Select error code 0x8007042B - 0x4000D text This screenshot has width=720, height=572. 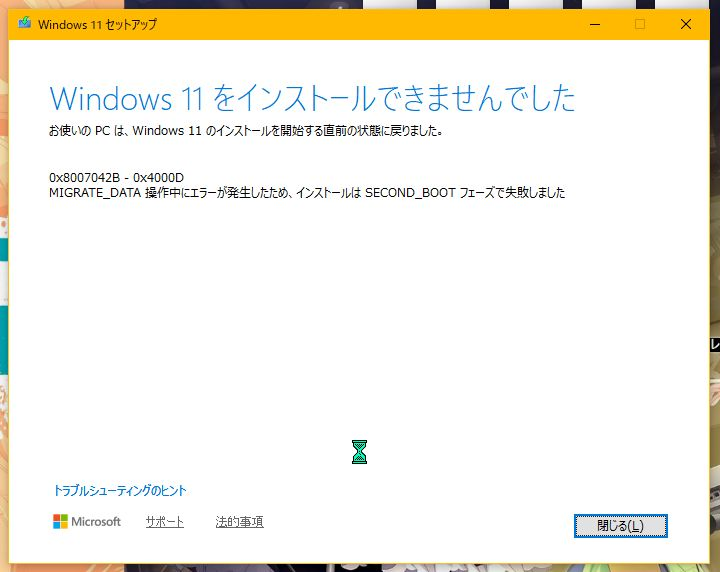point(116,178)
